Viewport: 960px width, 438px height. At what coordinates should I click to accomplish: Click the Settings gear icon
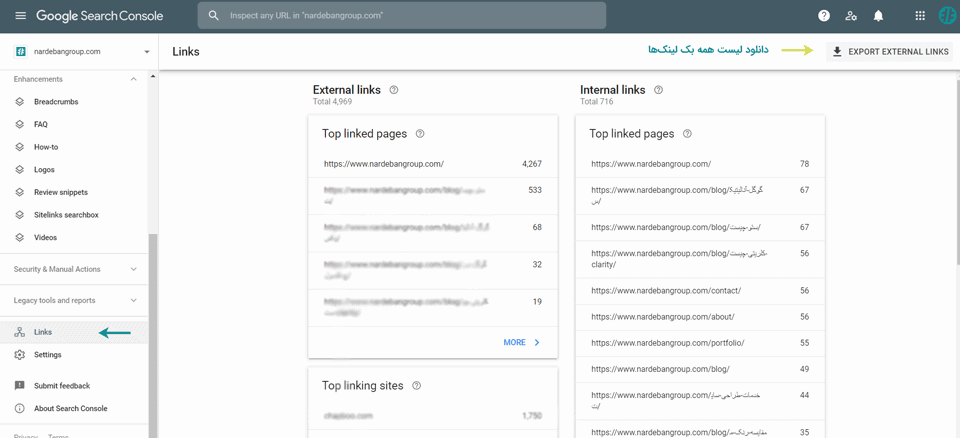click(20, 355)
